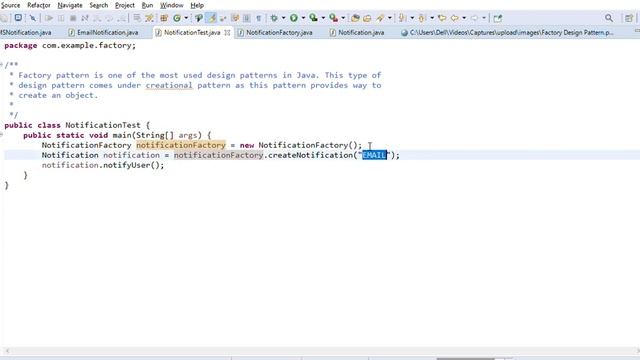Open the Refactor menu

(39, 5)
